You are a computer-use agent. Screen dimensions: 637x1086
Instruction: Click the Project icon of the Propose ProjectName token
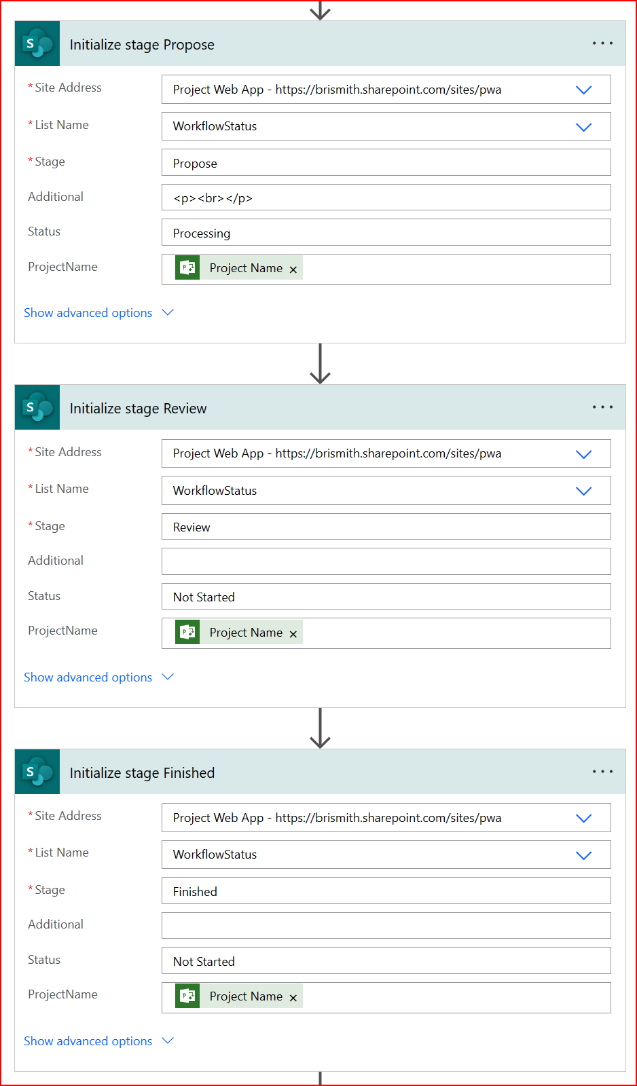point(188,269)
